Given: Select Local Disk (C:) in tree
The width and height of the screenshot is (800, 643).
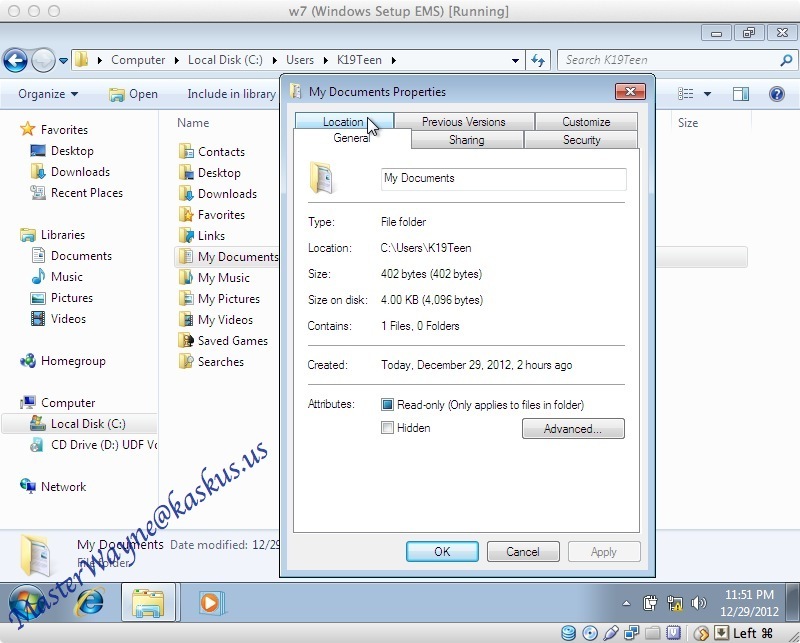Looking at the screenshot, I should pyautogui.click(x=78, y=424).
